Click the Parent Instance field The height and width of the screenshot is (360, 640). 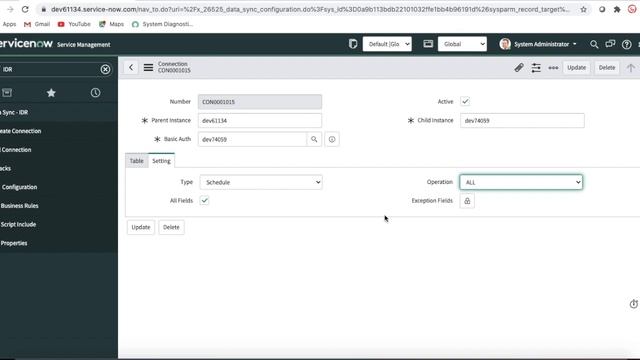[260, 120]
